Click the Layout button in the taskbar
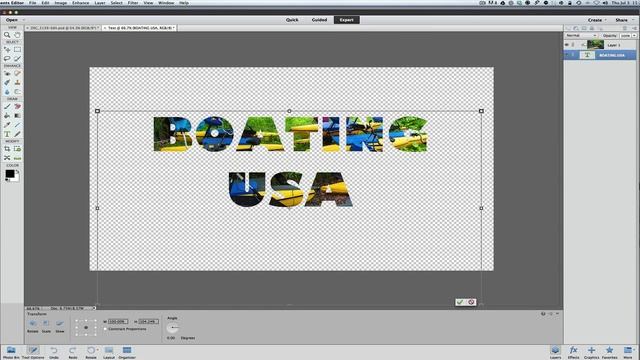The height and width of the screenshot is (360, 640). click(x=109, y=352)
